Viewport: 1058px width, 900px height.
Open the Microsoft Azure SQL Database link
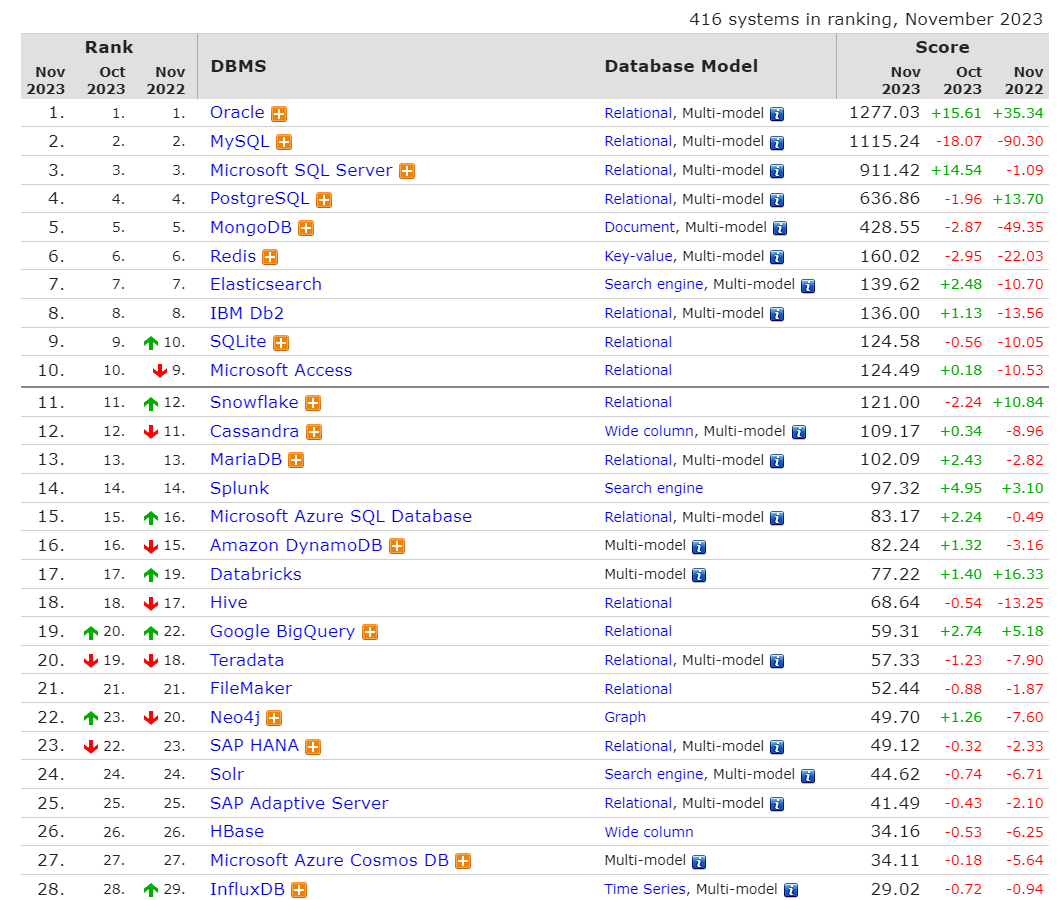(341, 517)
